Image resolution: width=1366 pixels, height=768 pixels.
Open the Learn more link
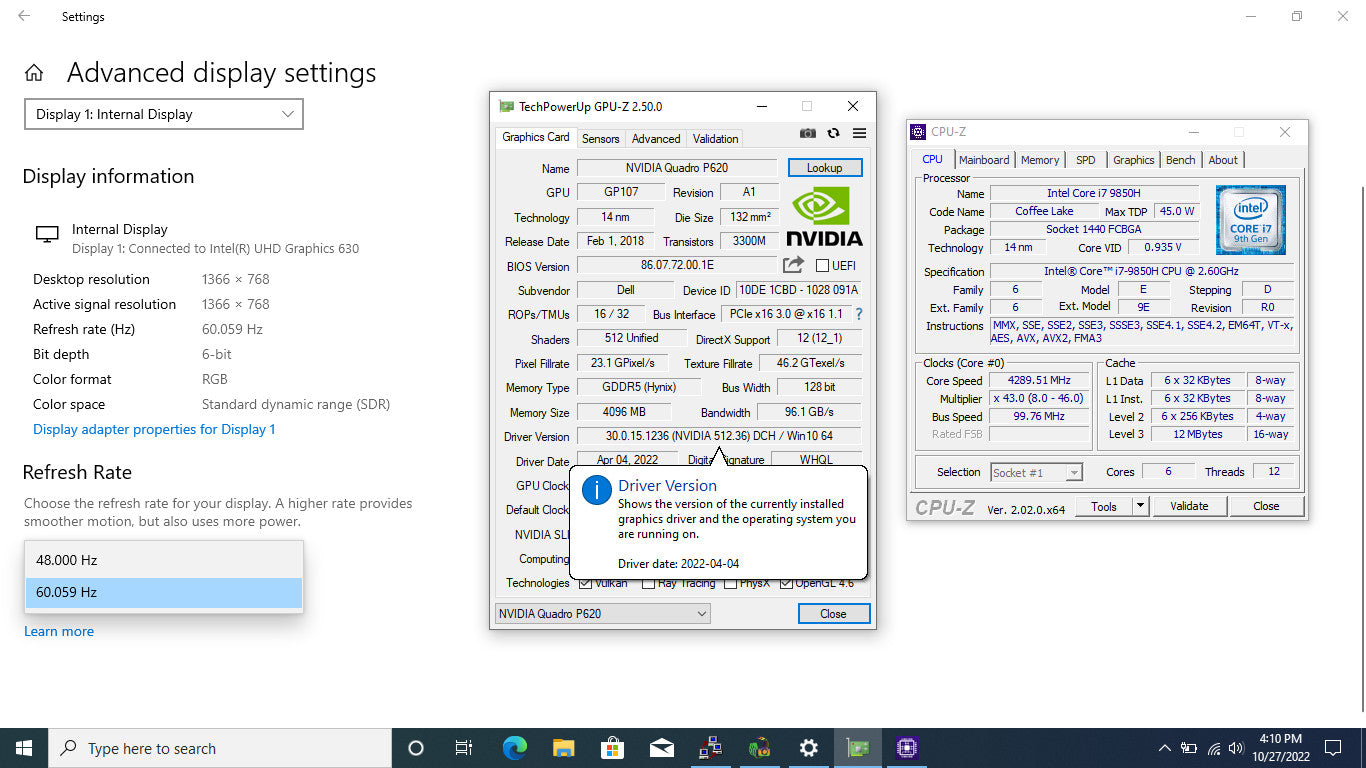pos(59,631)
